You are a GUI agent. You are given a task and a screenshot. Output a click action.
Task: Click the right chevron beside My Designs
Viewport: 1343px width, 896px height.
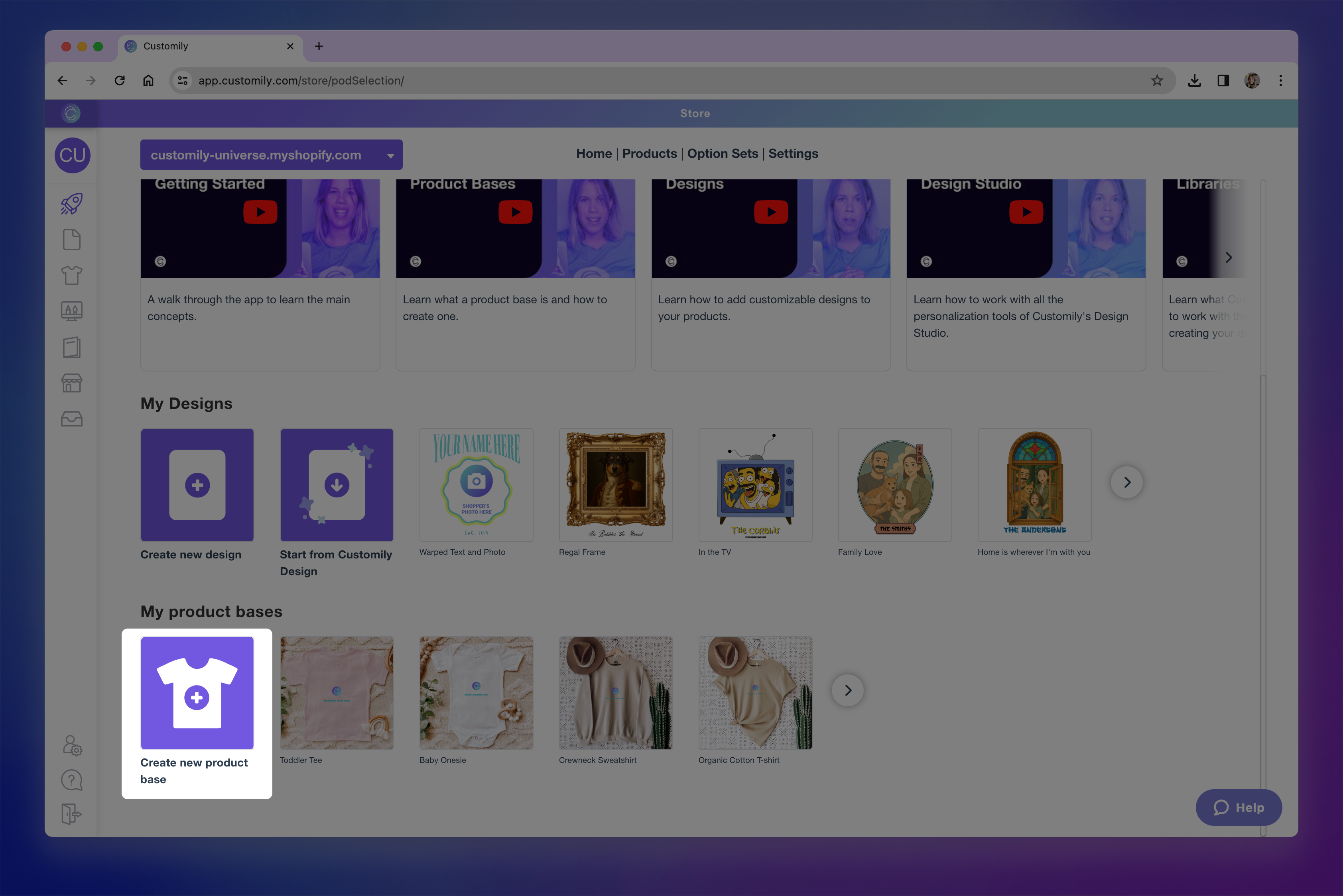pyautogui.click(x=1126, y=482)
